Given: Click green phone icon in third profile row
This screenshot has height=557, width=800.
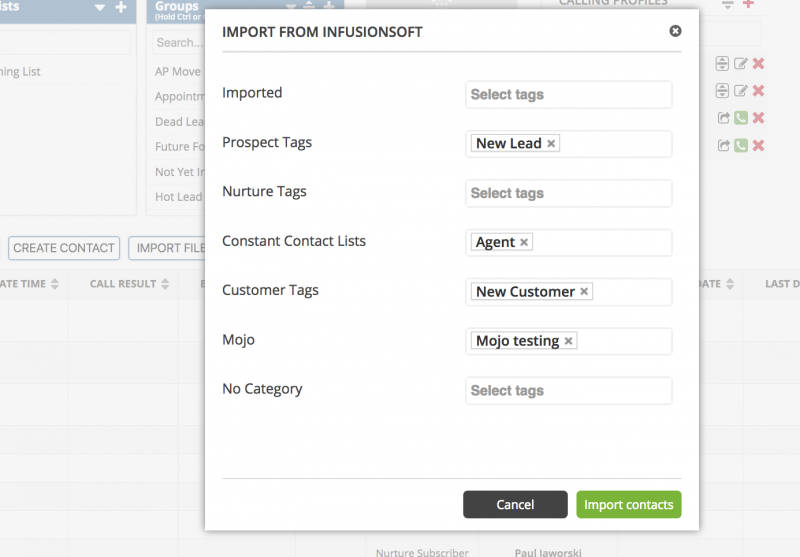Looking at the screenshot, I should coord(741,118).
